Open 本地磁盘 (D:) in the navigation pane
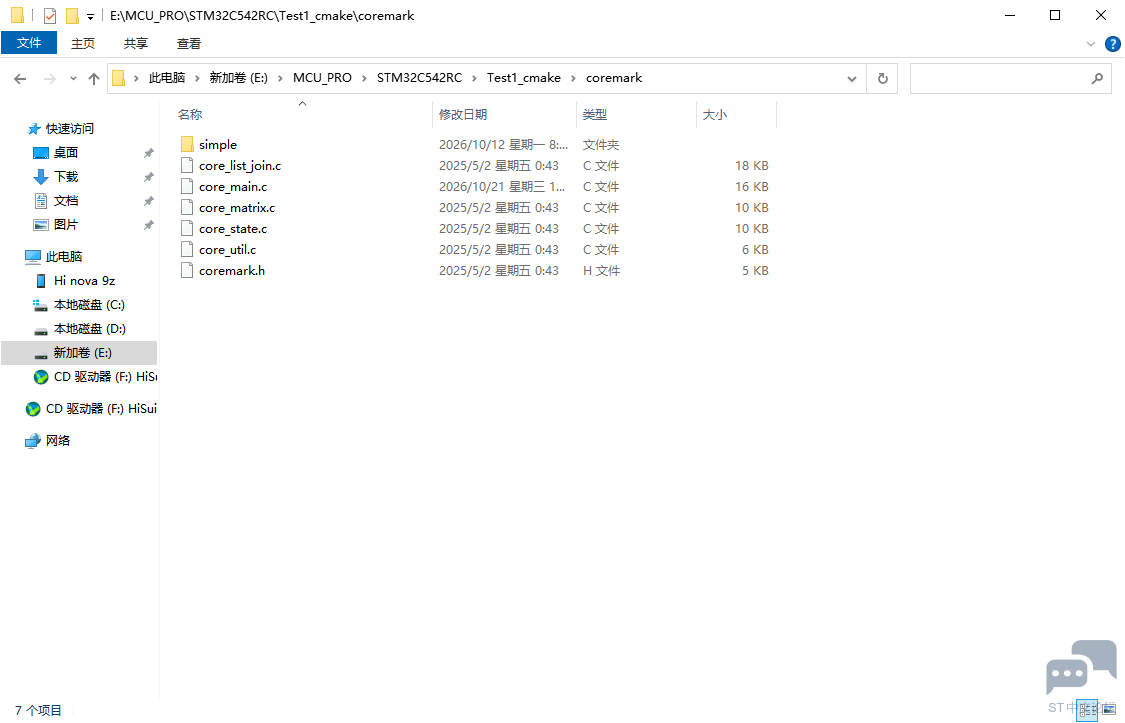Image resolution: width=1125 pixels, height=723 pixels. pyautogui.click(x=90, y=329)
